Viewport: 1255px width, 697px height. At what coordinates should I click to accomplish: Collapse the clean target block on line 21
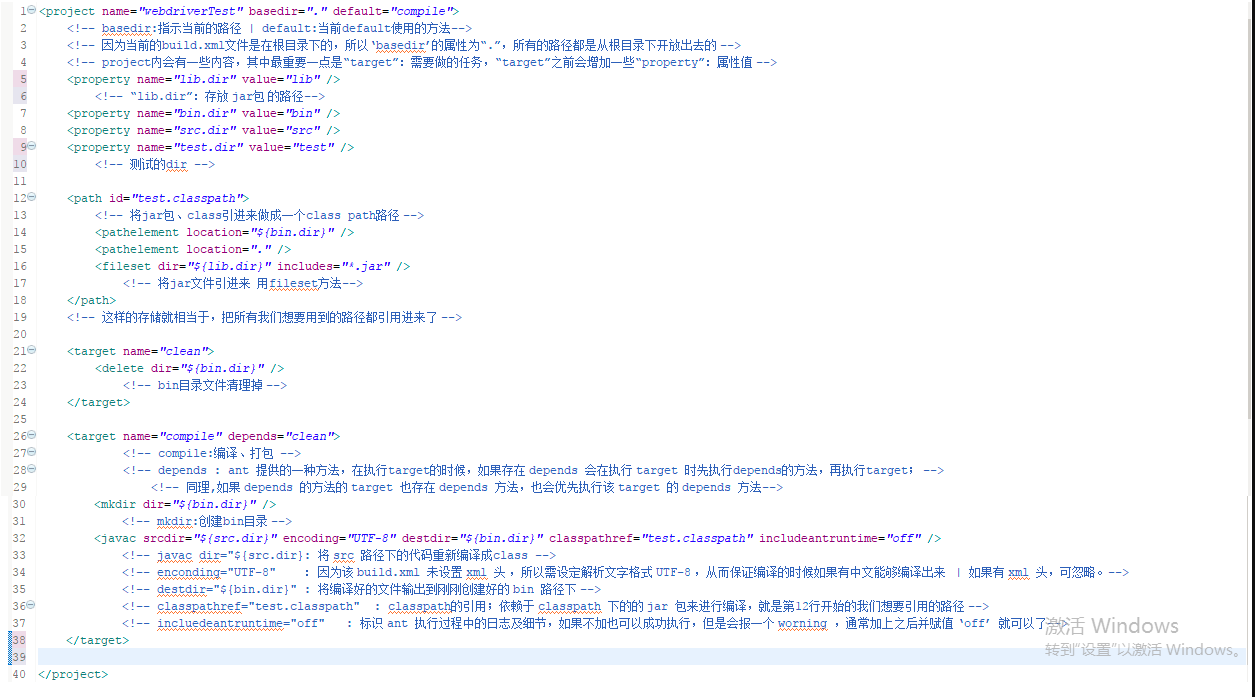tap(31, 350)
